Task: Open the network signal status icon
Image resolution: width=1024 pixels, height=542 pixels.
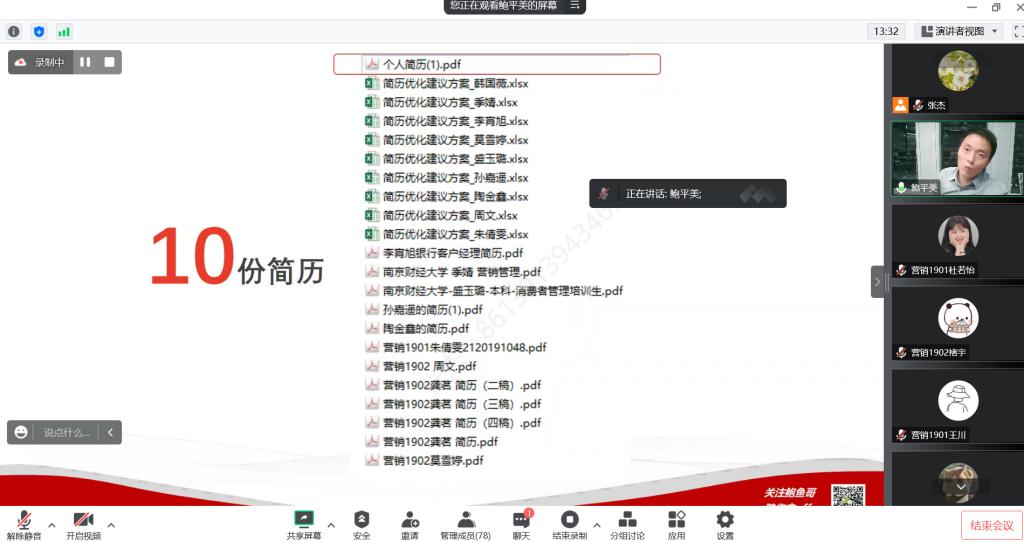Action: point(64,31)
